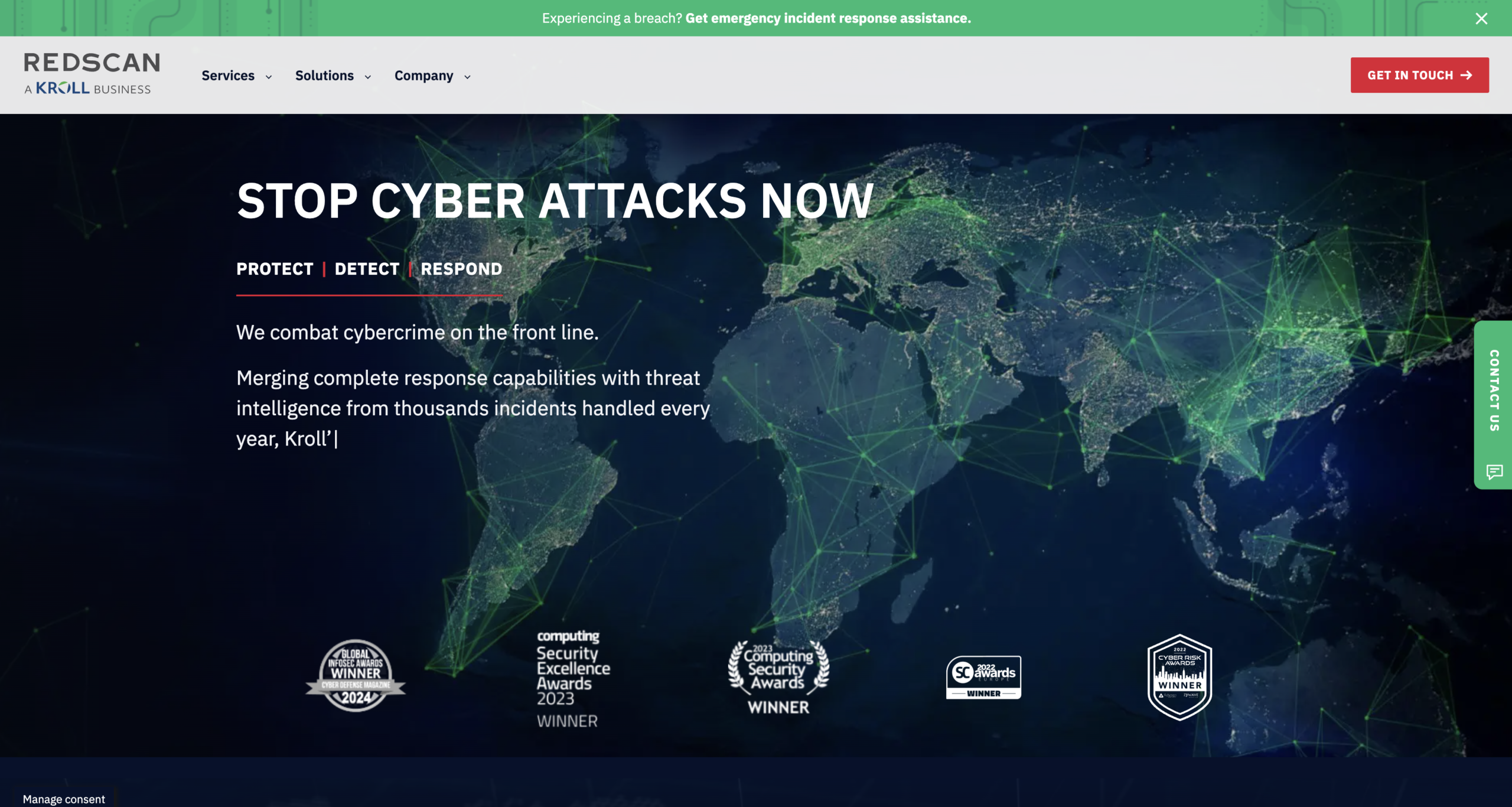Click the Kroll logo in the header

63,89
